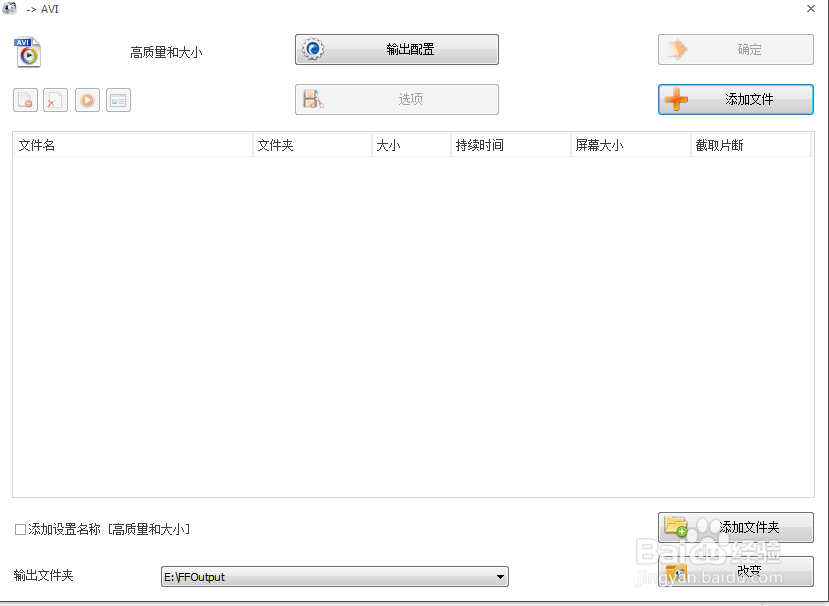Click the 选项 options button

click(x=397, y=99)
